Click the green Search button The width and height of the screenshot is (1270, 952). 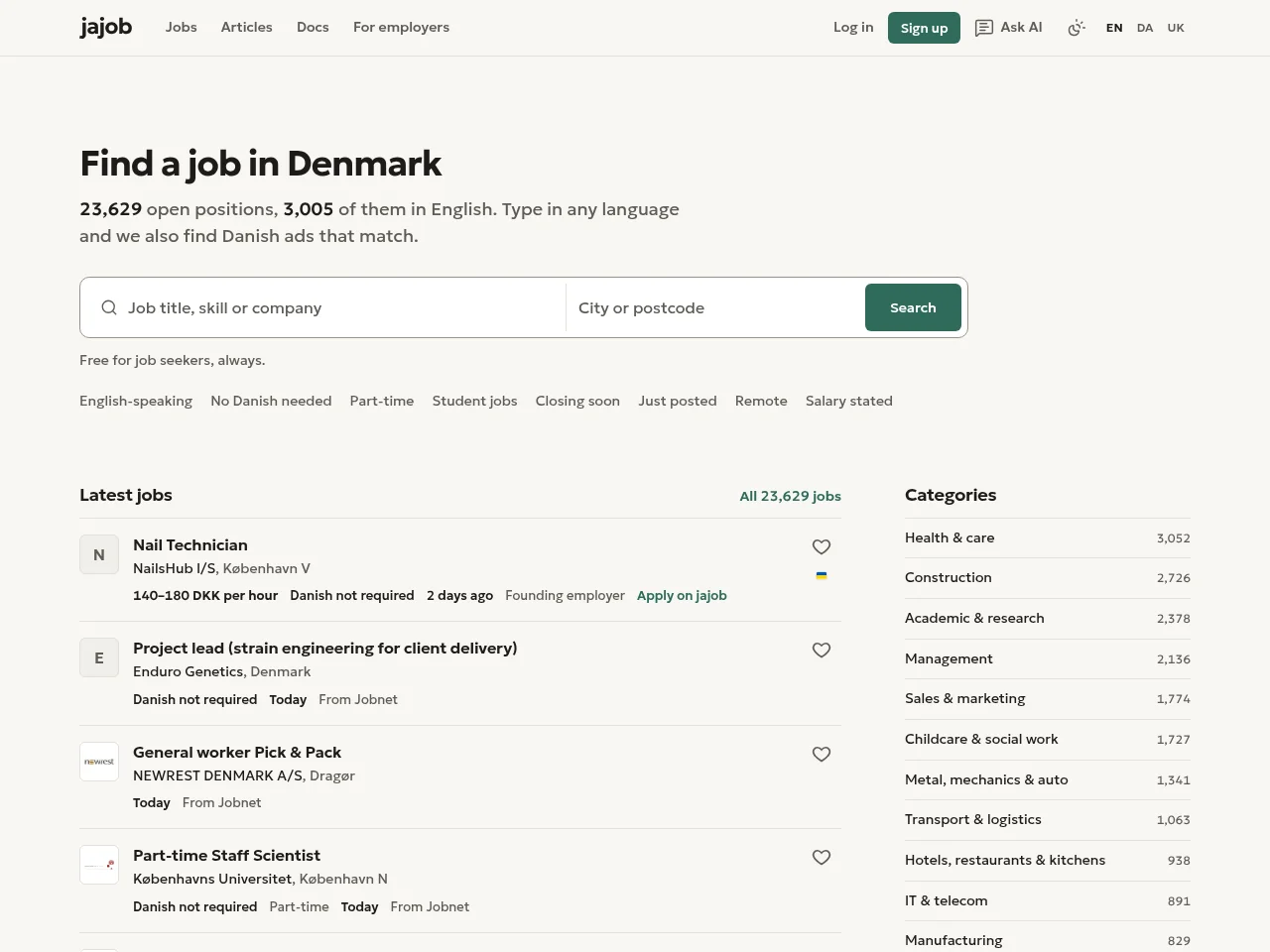(x=913, y=307)
